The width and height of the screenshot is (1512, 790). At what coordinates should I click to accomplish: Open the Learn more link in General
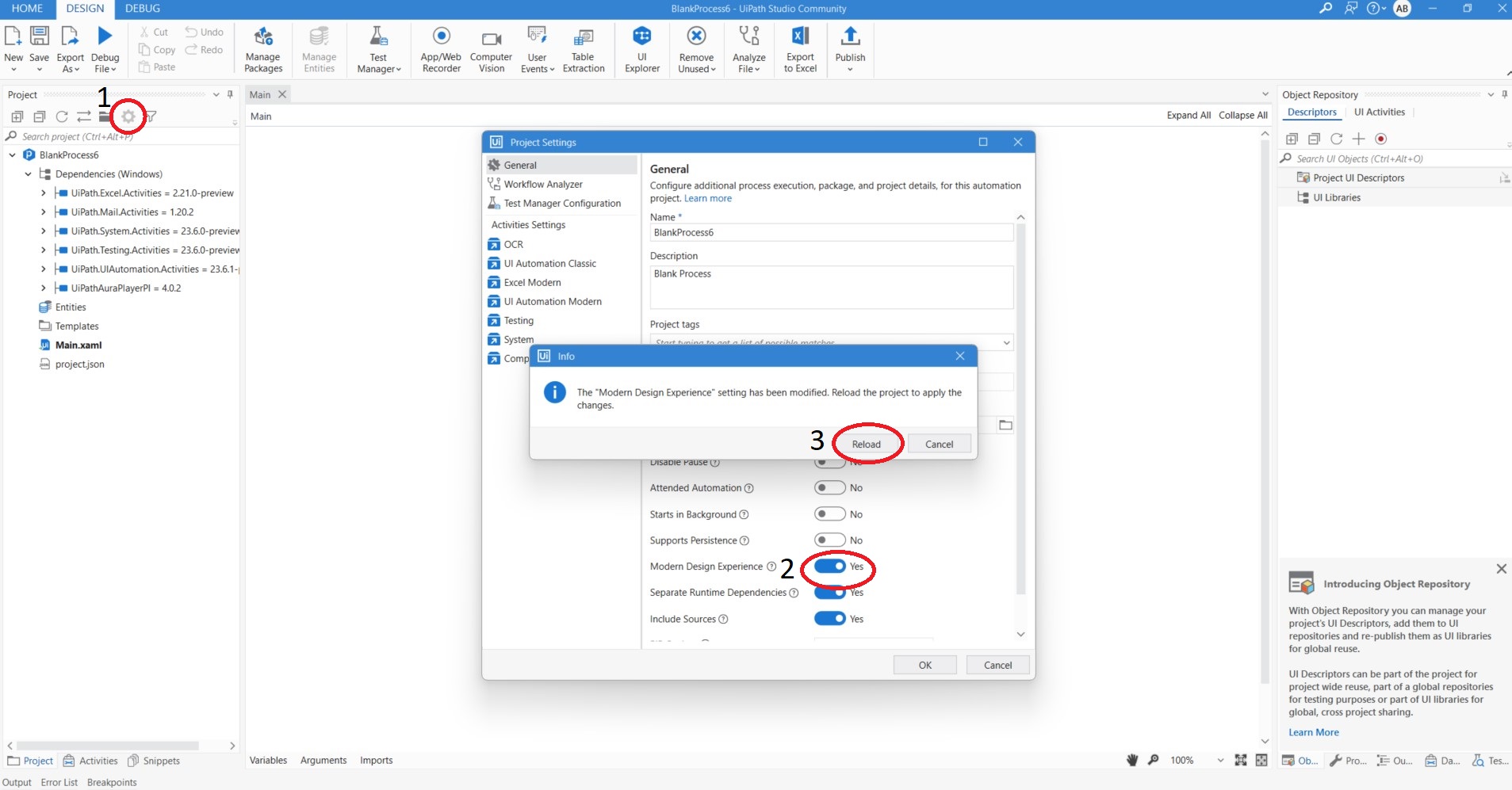[707, 199]
